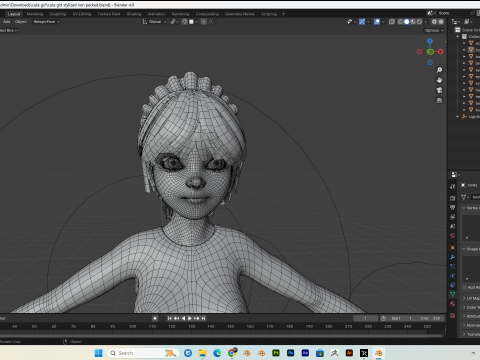Open the viewport shading options arrow
Viewport: 480px width, 360px height.
pyautogui.click(x=426, y=22)
